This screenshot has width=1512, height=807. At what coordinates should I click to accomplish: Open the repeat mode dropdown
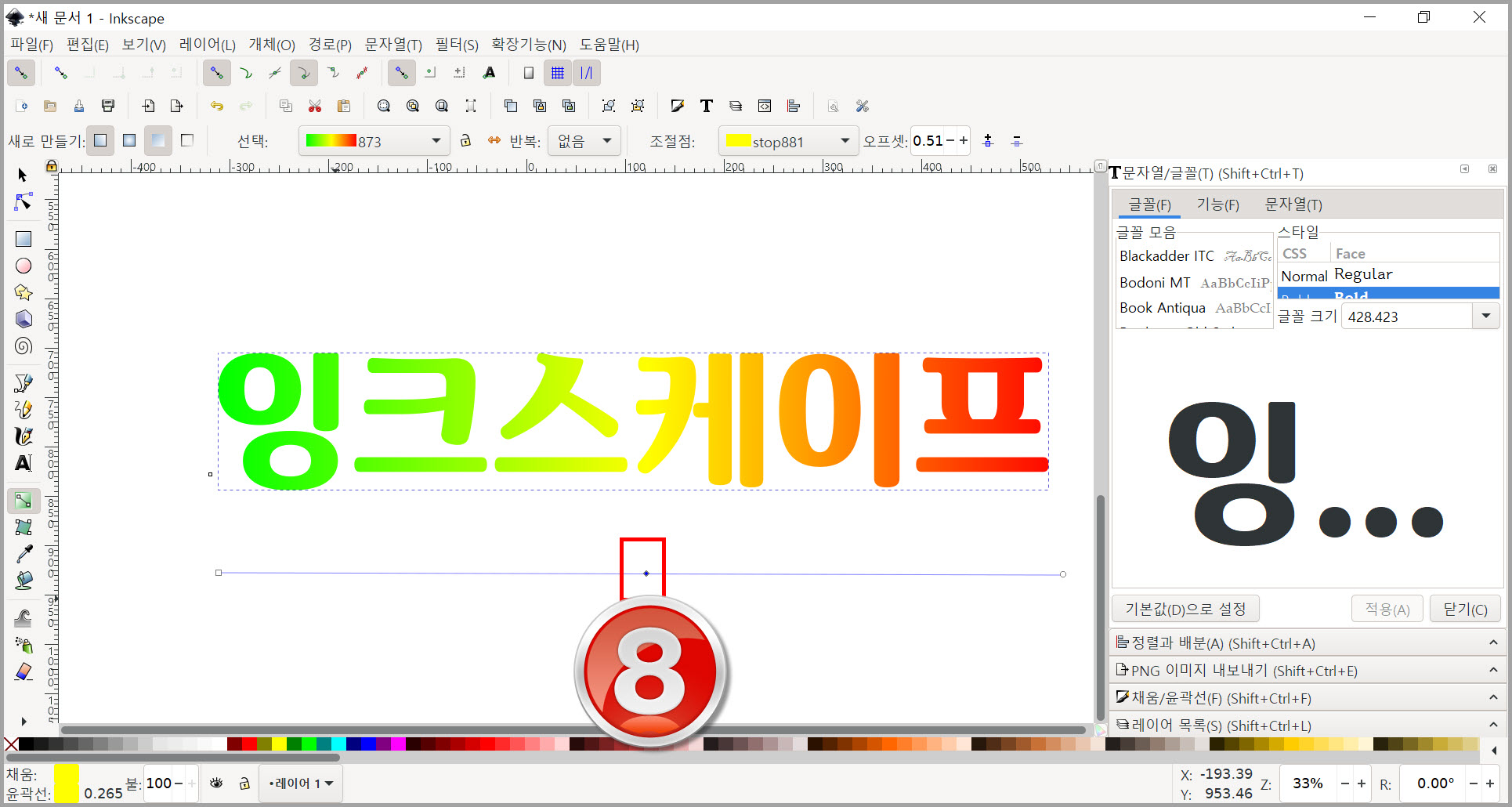pos(584,141)
